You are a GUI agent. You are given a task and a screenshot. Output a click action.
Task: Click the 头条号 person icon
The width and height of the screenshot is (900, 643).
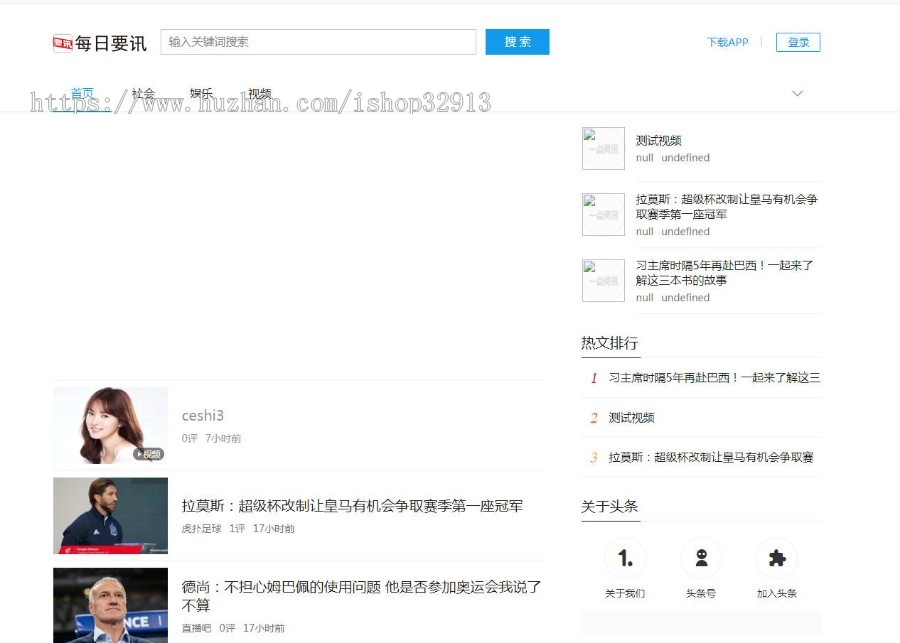click(x=701, y=558)
